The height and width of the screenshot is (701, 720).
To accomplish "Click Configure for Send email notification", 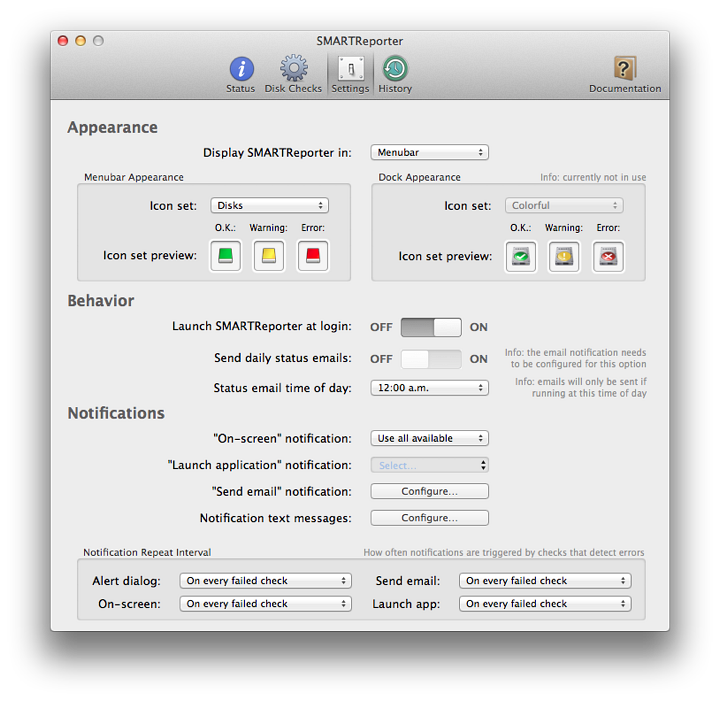I will click(x=430, y=491).
